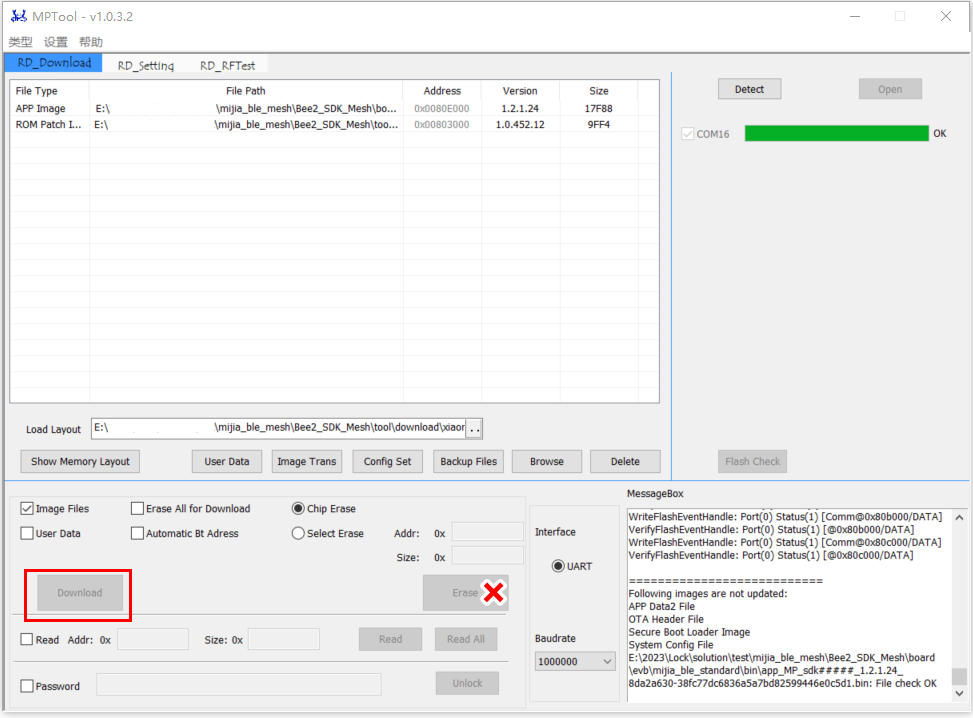Open the User Data dialog button
Image resolution: width=973 pixels, height=718 pixels.
coord(226,462)
